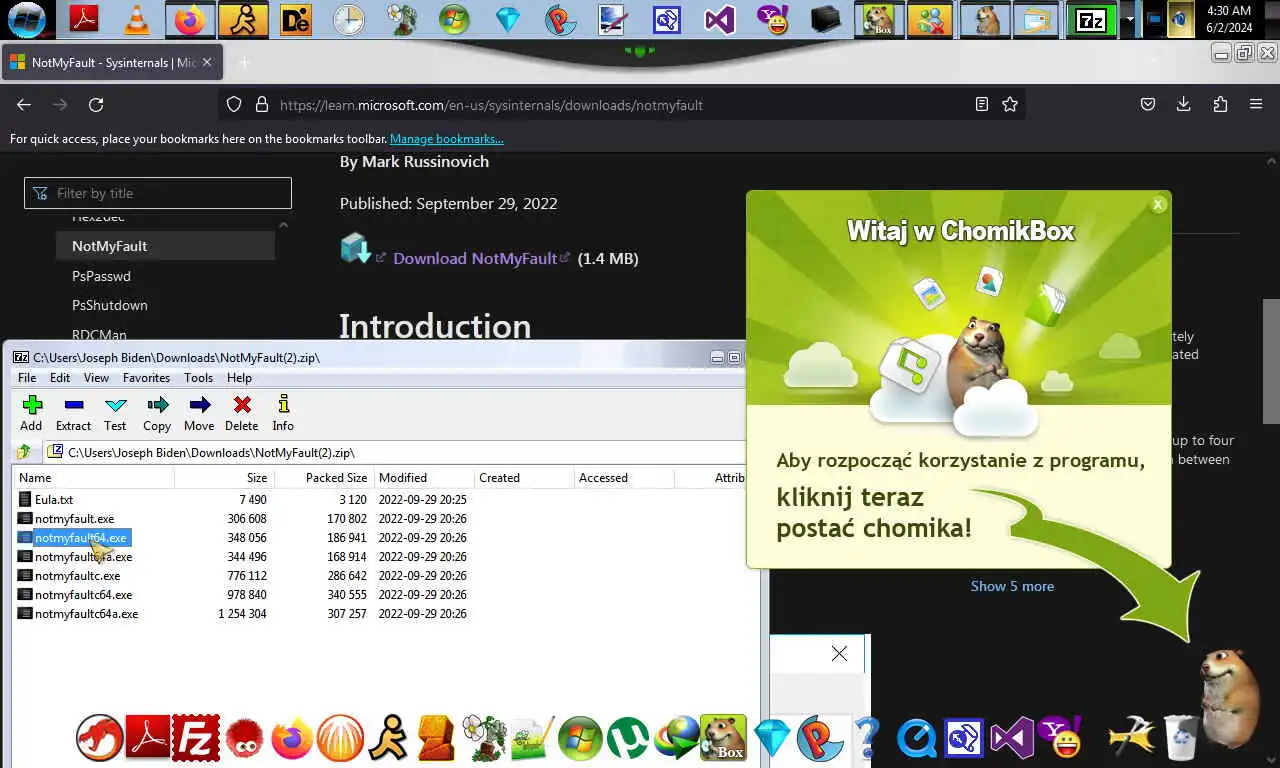Close the ChomikBox welcome popup
Viewport: 1280px width, 768px height.
pos(1158,204)
